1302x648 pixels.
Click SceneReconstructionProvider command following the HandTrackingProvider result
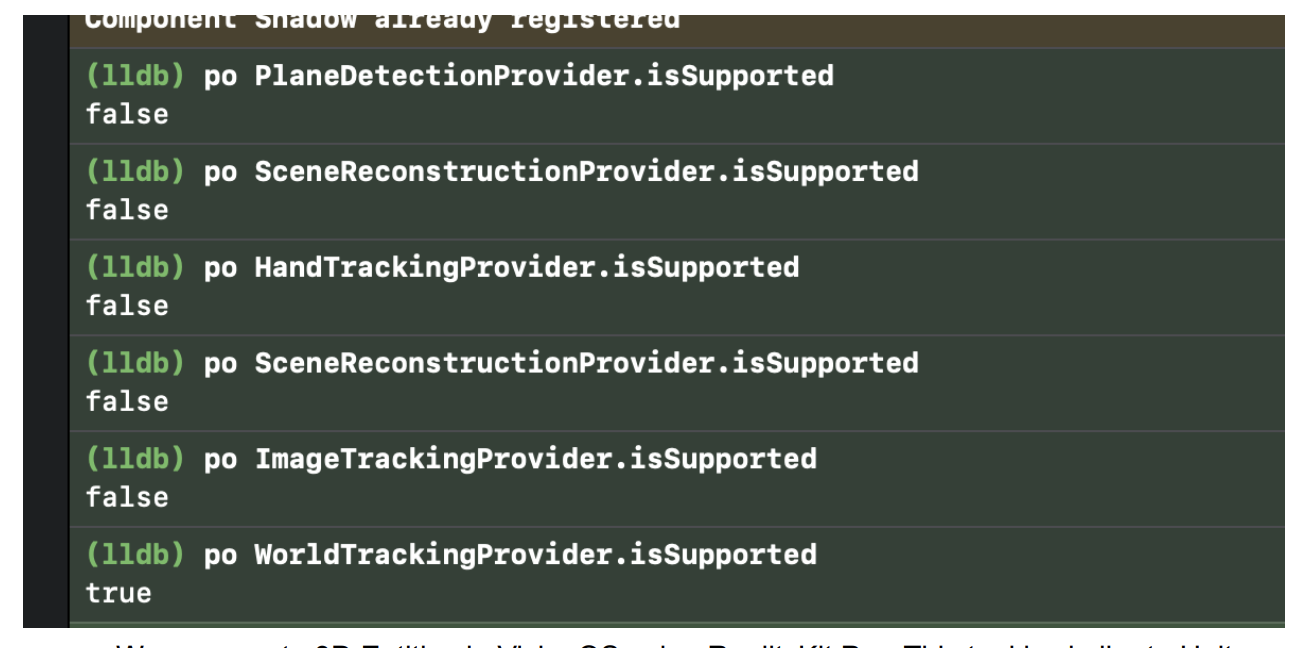click(587, 363)
